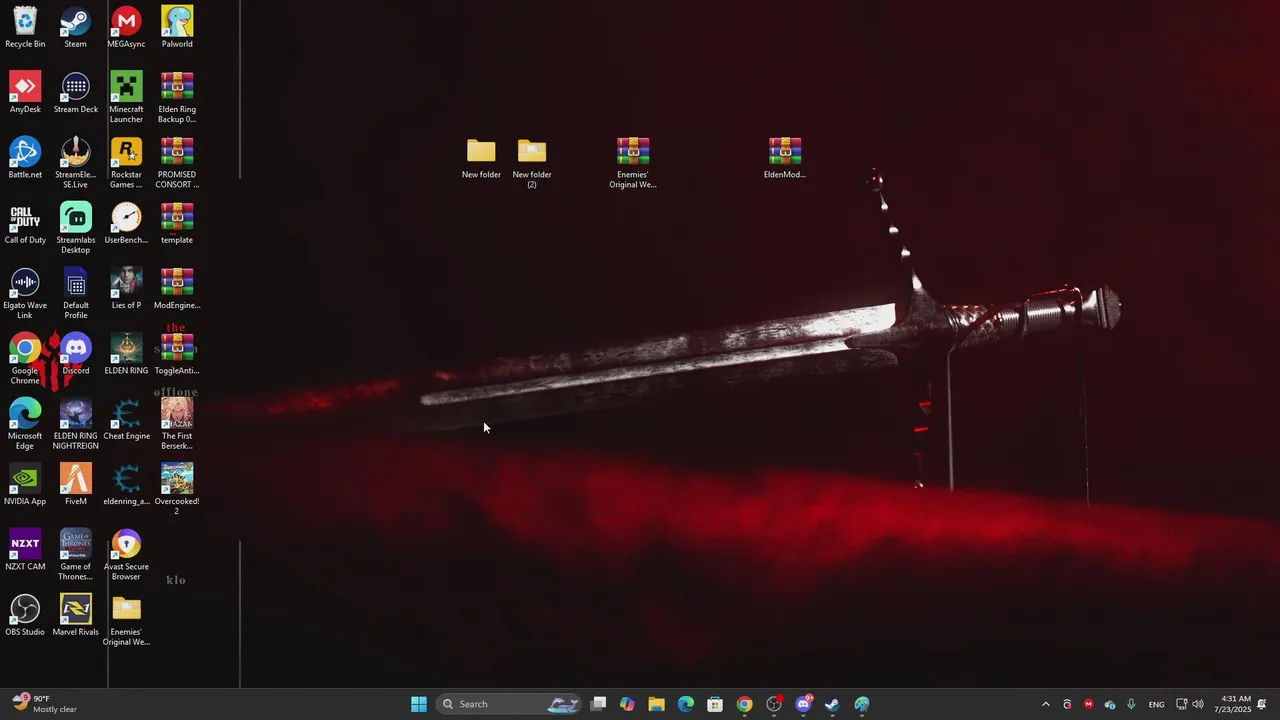
Task: Select the eldenring_a Cheat Engine file
Action: (126, 484)
